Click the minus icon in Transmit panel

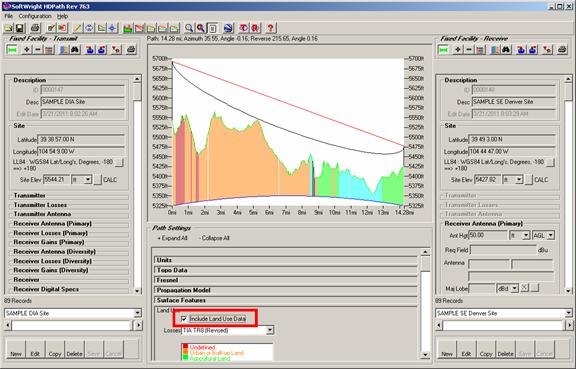click(x=38, y=50)
